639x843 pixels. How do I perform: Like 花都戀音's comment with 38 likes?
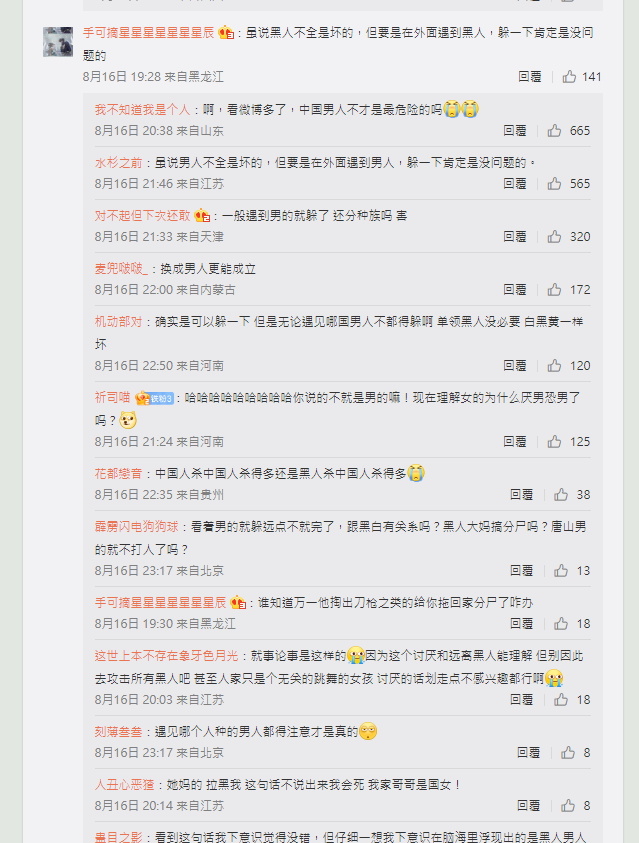pyautogui.click(x=561, y=495)
